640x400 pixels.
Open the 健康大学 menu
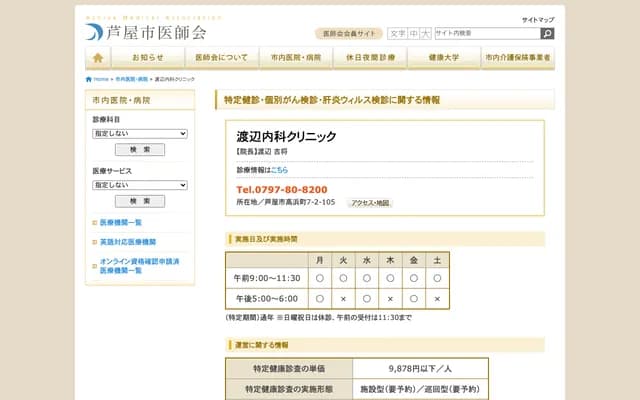[444, 58]
